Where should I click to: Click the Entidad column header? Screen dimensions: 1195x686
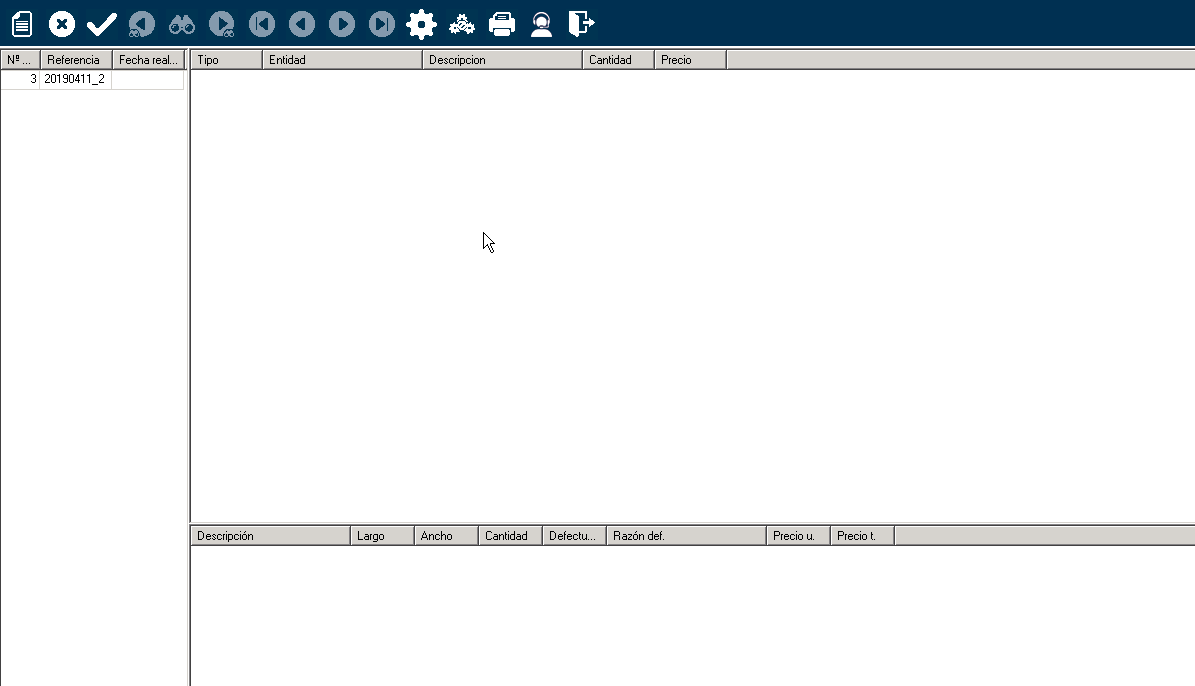341,60
